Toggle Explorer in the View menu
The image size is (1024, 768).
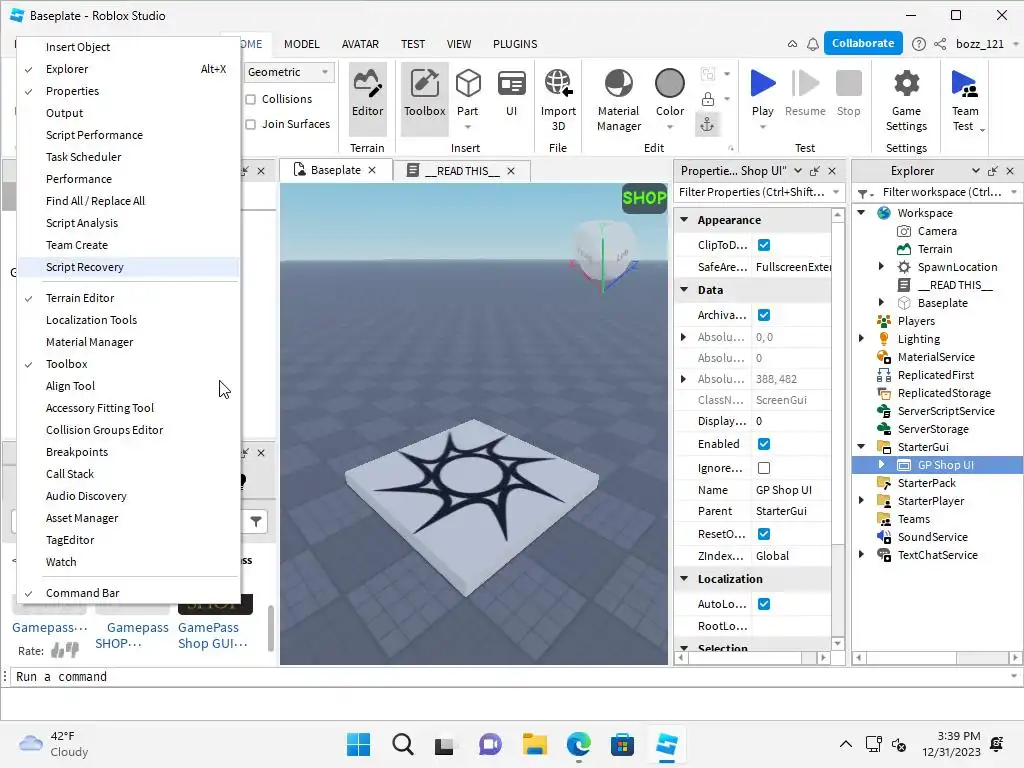128,69
